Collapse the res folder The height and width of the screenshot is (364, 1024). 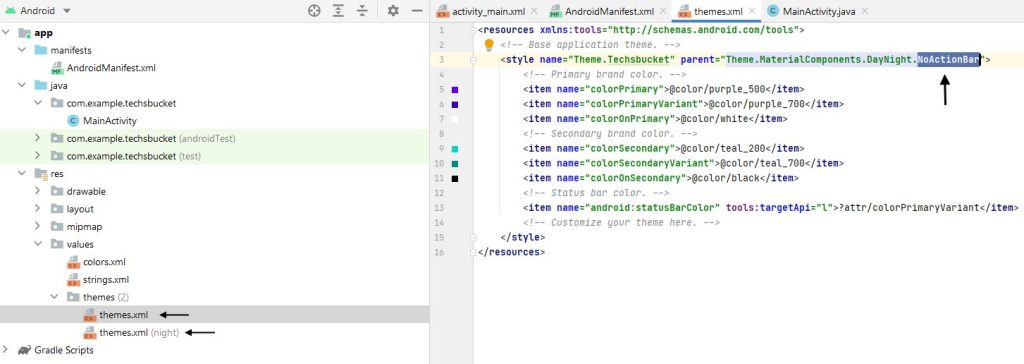22,174
